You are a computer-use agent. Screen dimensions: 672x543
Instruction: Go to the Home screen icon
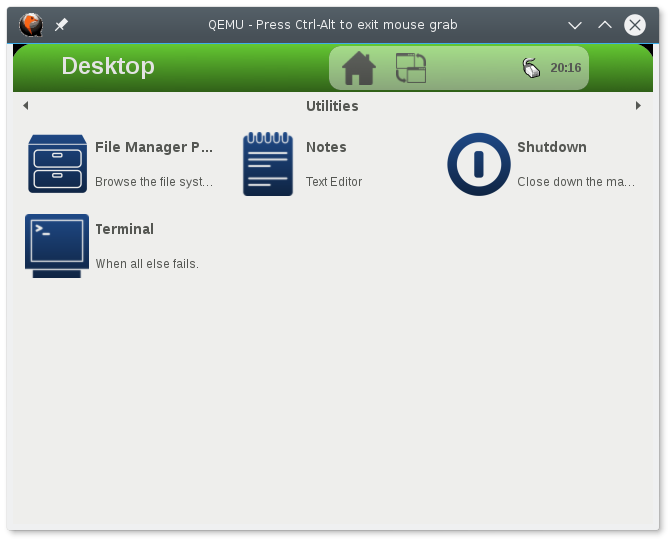[x=359, y=68]
